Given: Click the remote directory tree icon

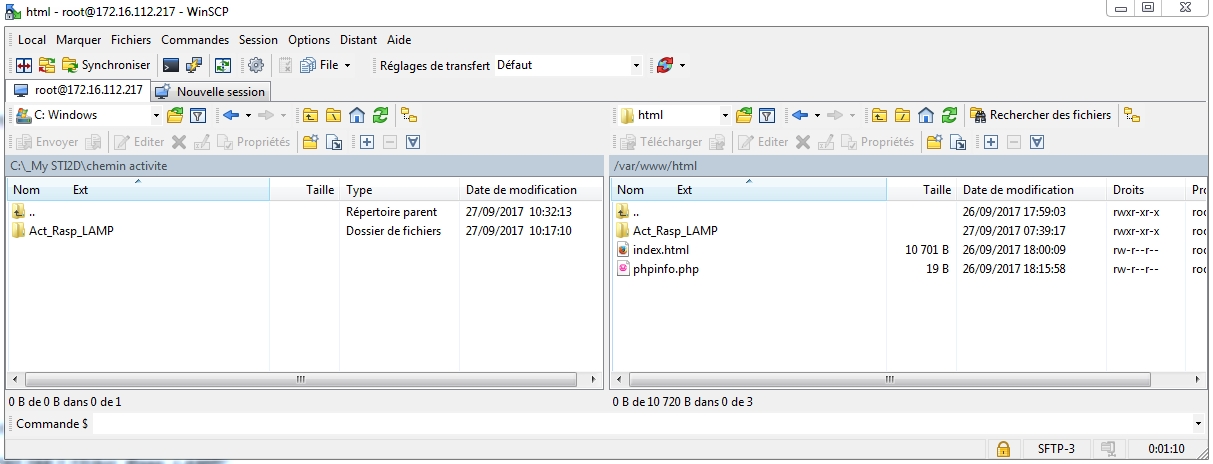Looking at the screenshot, I should click(x=1131, y=115).
